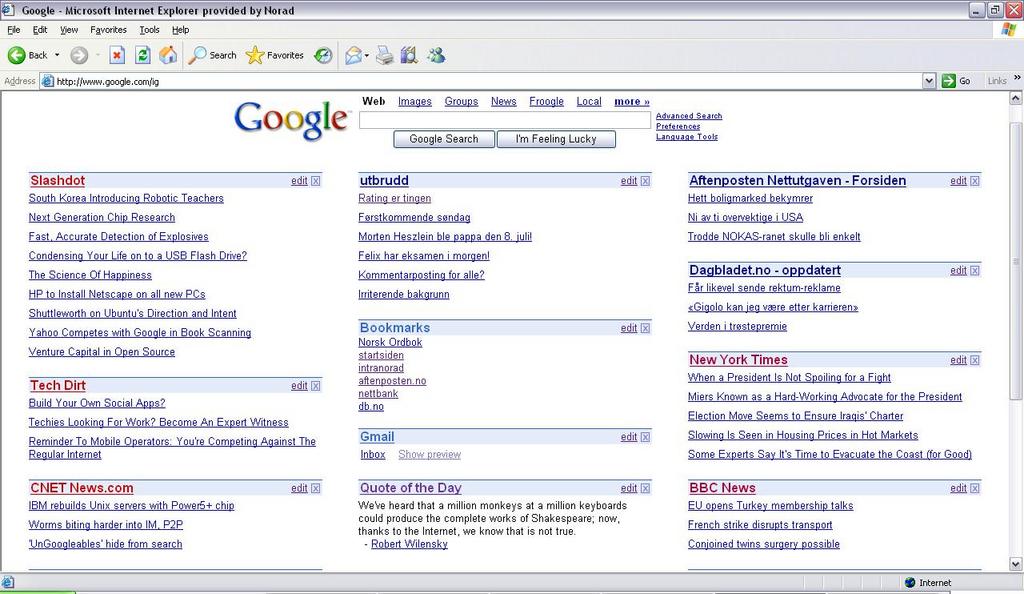Expand the address bar dropdown

(x=929, y=81)
